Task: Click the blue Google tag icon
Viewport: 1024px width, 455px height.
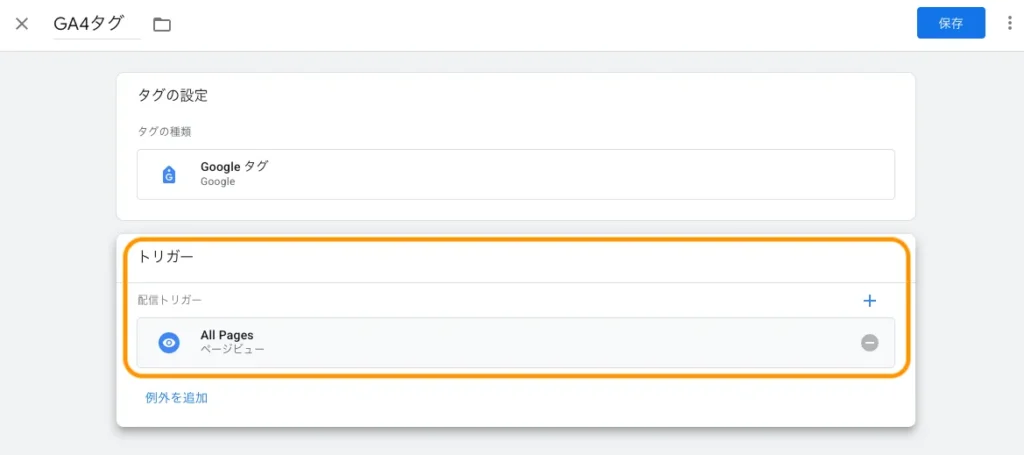Action: (169, 175)
